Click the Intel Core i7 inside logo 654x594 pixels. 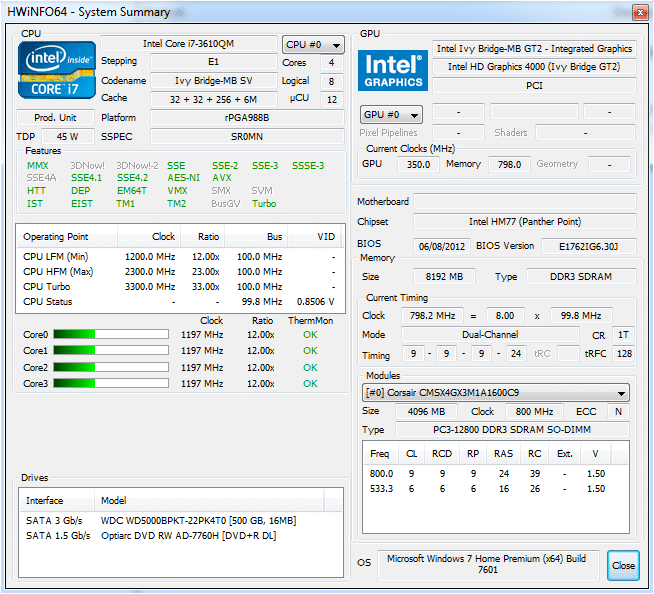point(57,70)
